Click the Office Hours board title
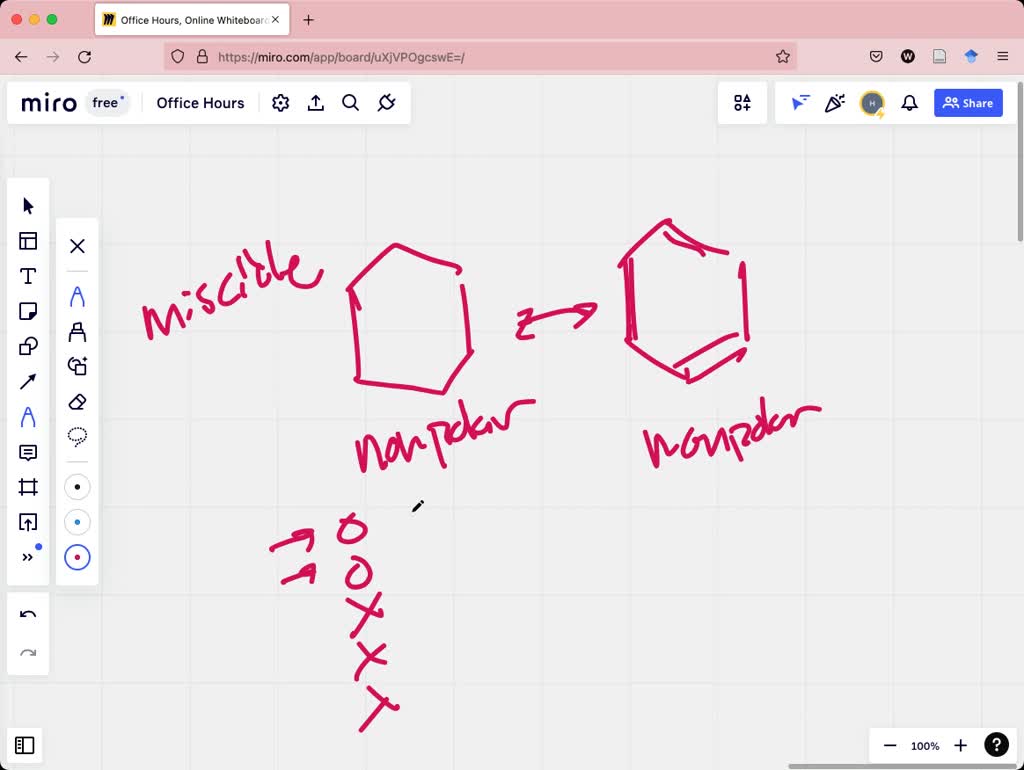This screenshot has width=1024, height=770. (200, 102)
